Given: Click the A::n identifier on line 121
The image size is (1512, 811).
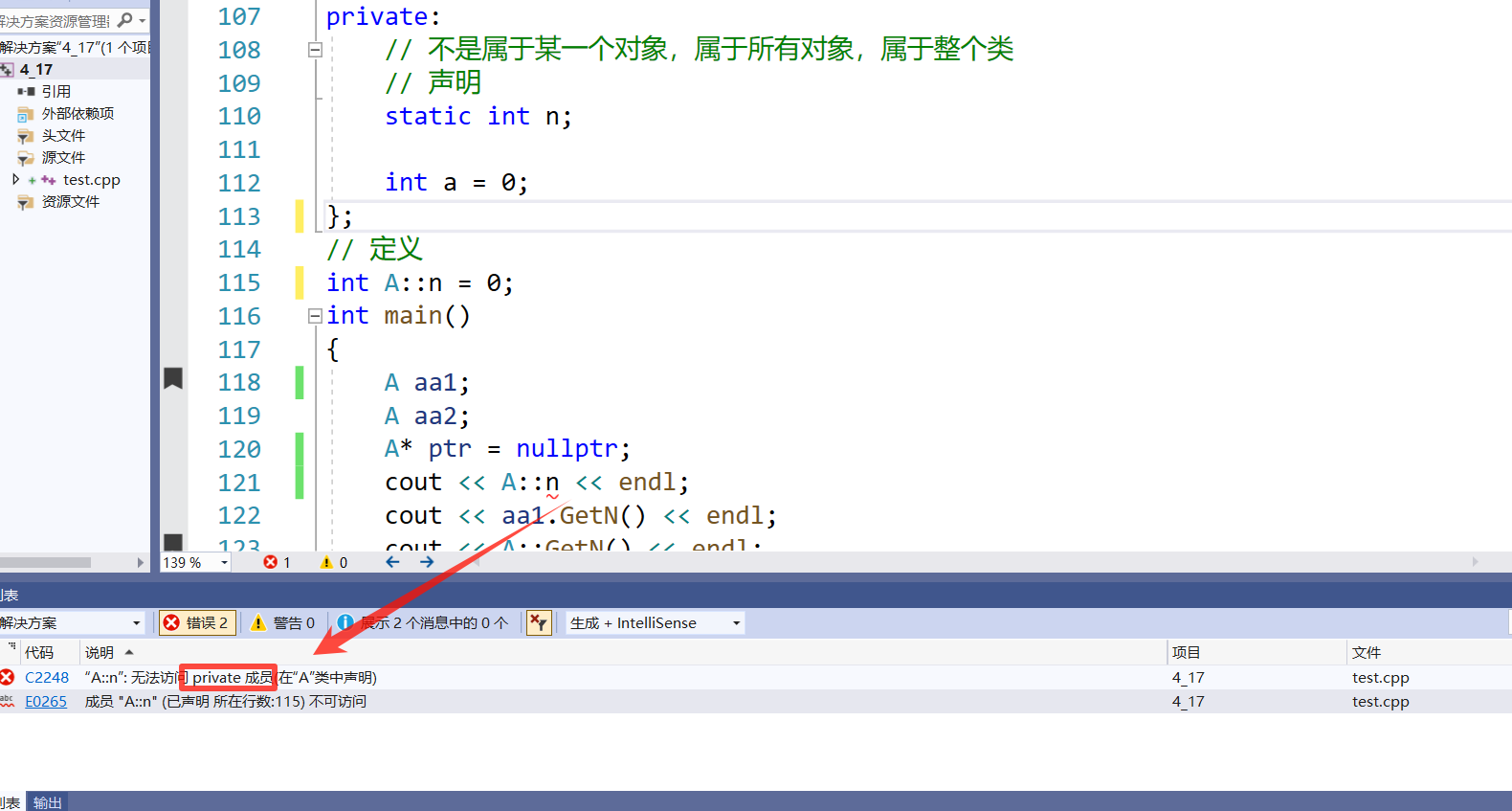Looking at the screenshot, I should point(530,482).
